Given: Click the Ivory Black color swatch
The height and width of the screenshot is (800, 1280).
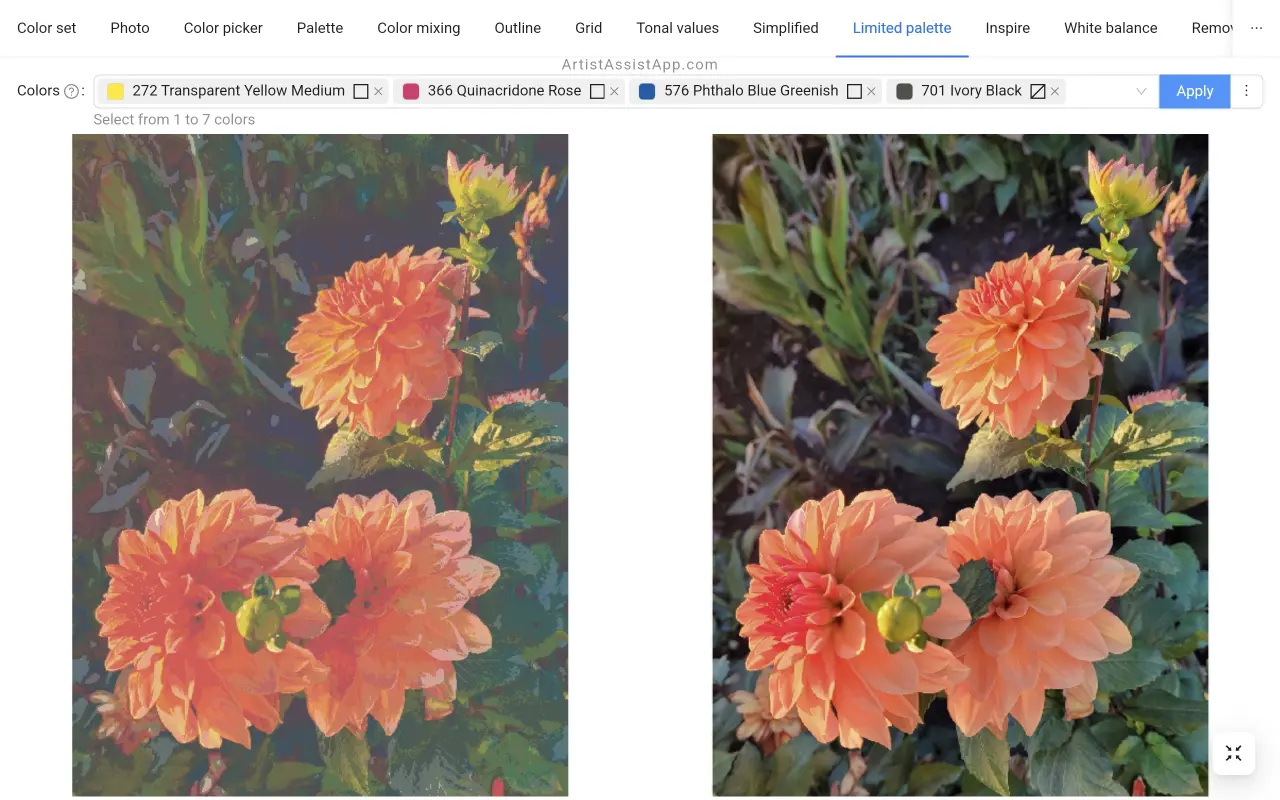Looking at the screenshot, I should click(905, 91).
